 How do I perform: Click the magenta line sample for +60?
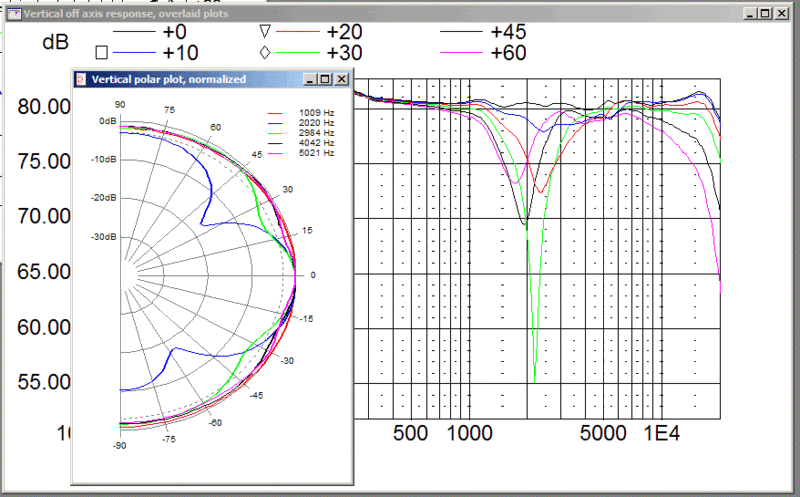click(461, 53)
